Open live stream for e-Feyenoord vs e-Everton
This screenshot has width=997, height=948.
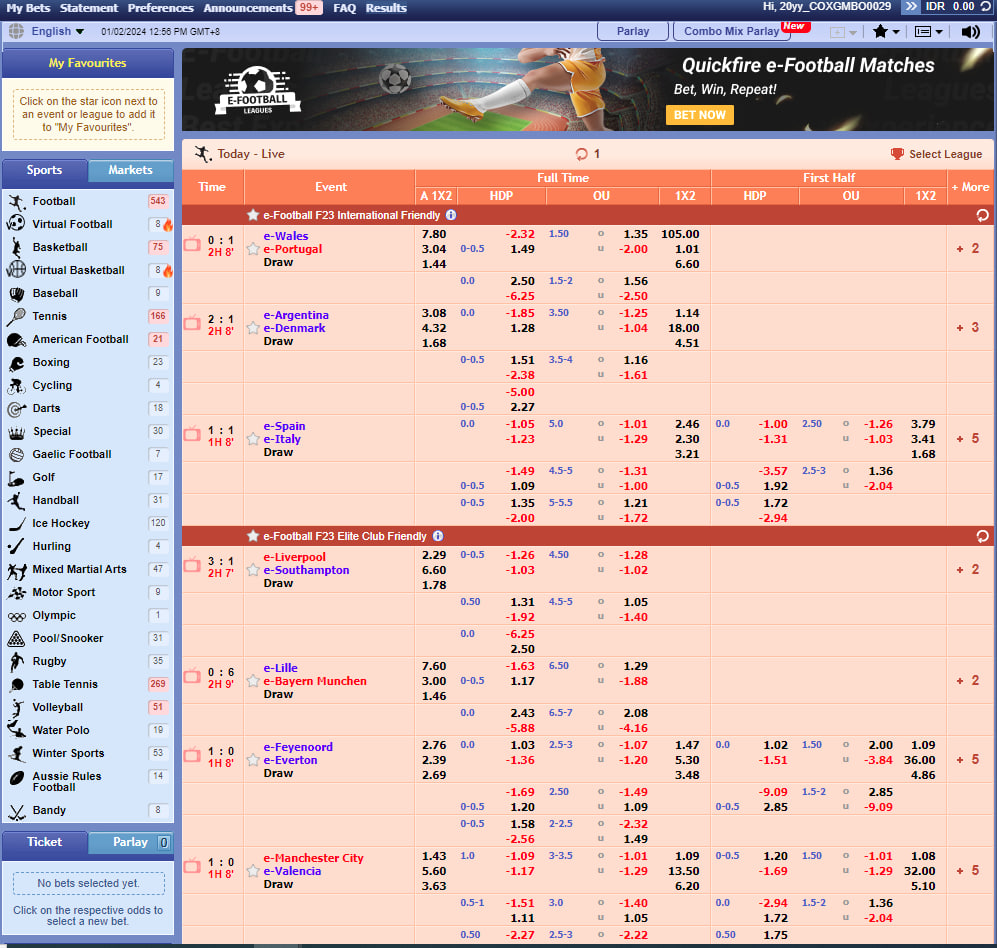[x=192, y=755]
